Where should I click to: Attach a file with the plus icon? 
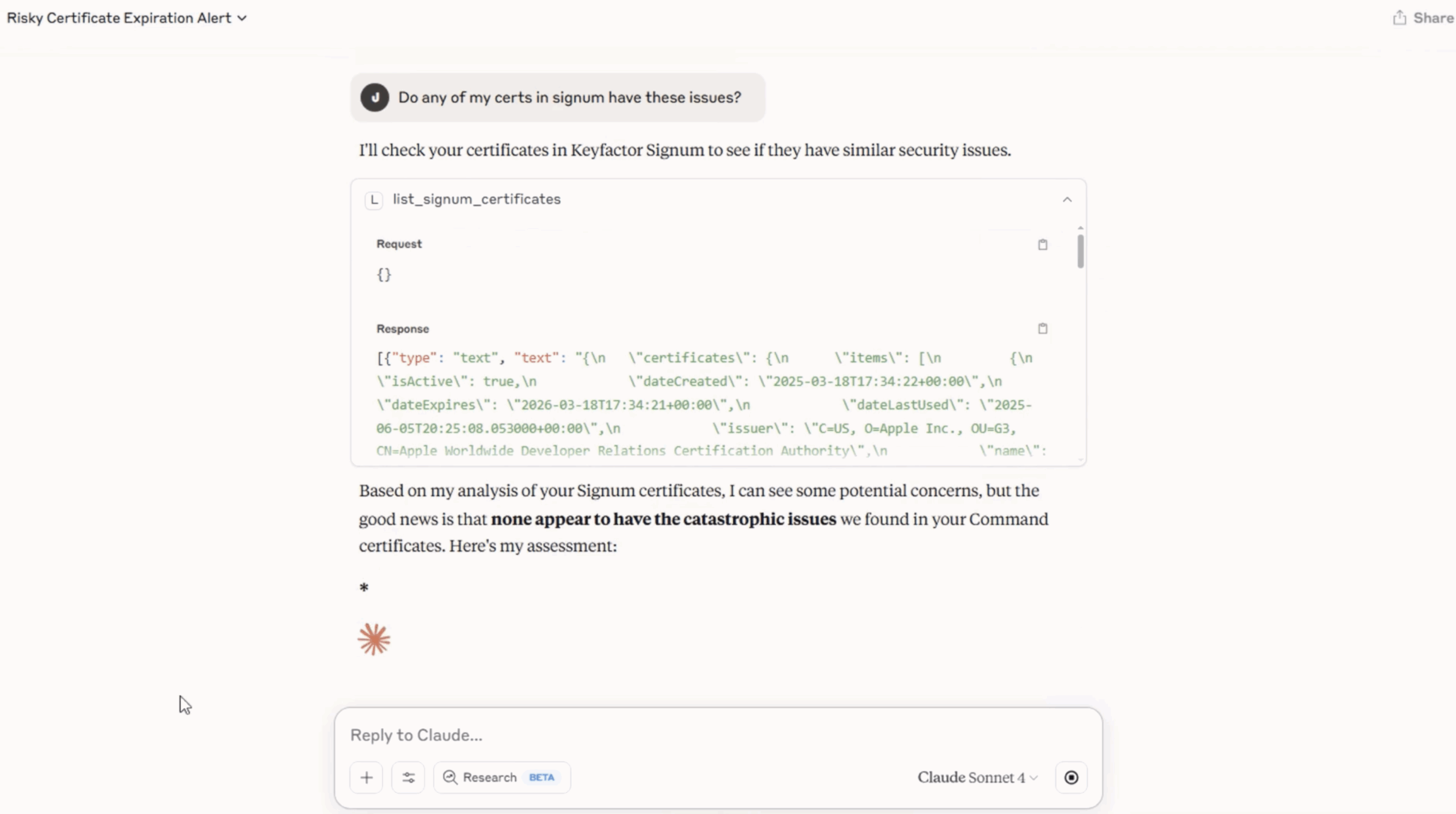point(366,777)
